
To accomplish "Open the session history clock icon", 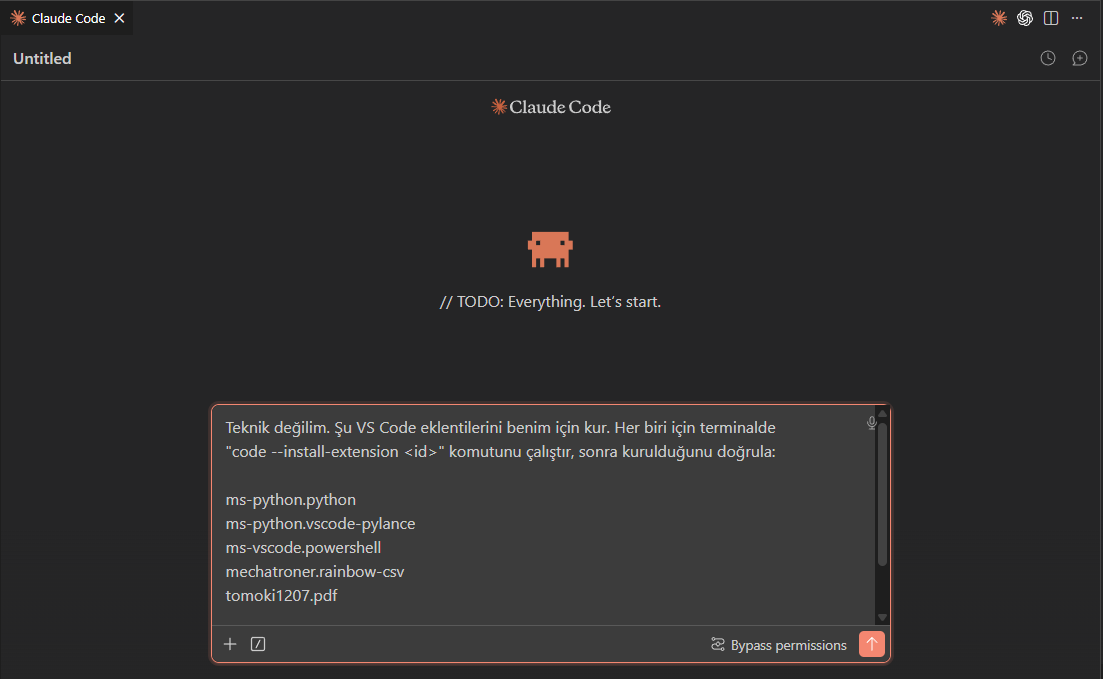I will tap(1047, 58).
